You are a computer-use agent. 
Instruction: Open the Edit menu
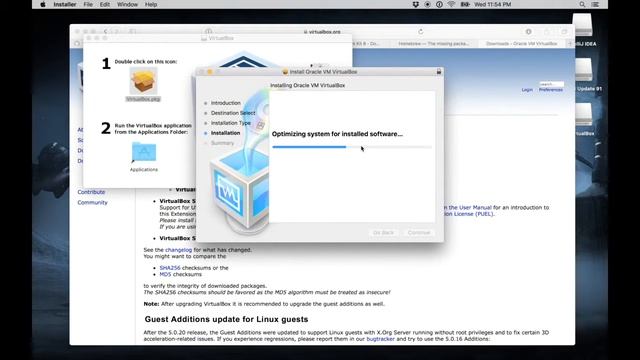[x=105, y=4]
